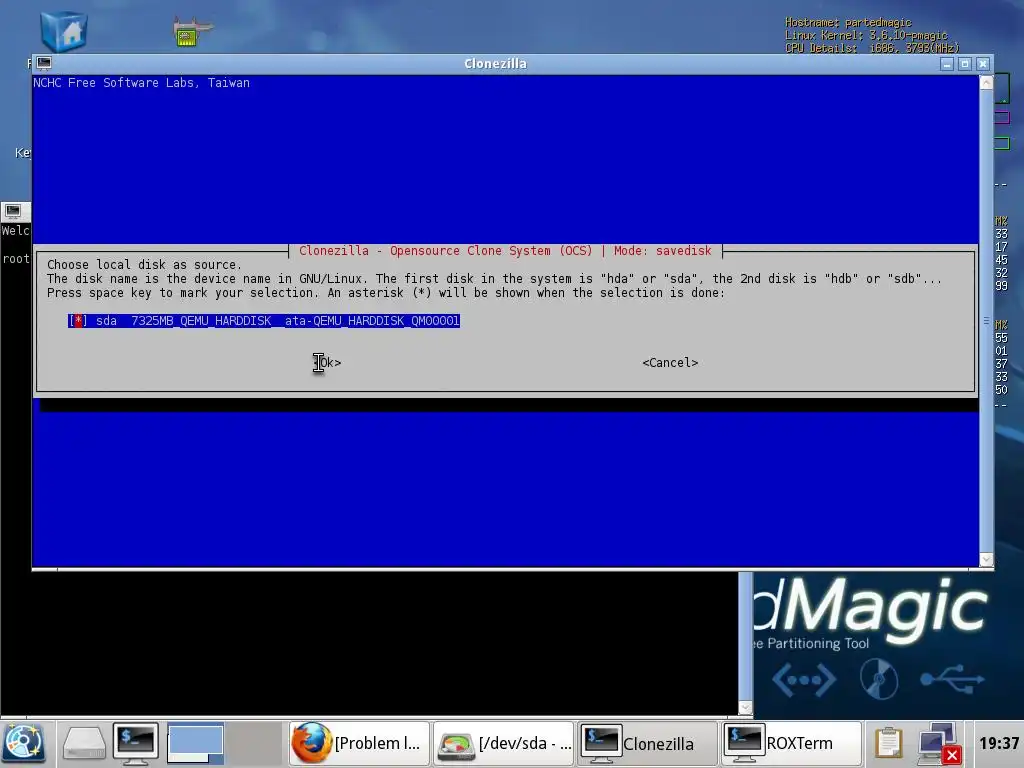The width and height of the screenshot is (1024, 768).
Task: Click the disc icon on wallpaper
Action: [x=878, y=679]
